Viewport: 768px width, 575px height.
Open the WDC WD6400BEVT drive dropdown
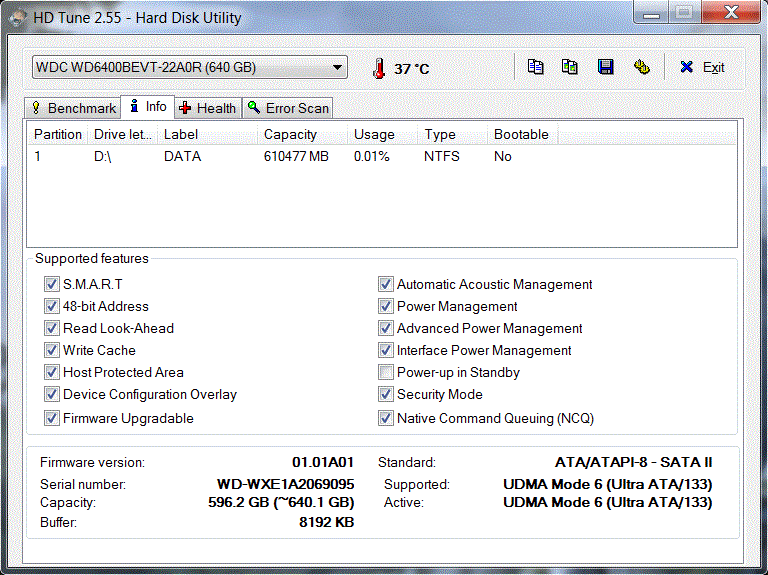(190, 67)
